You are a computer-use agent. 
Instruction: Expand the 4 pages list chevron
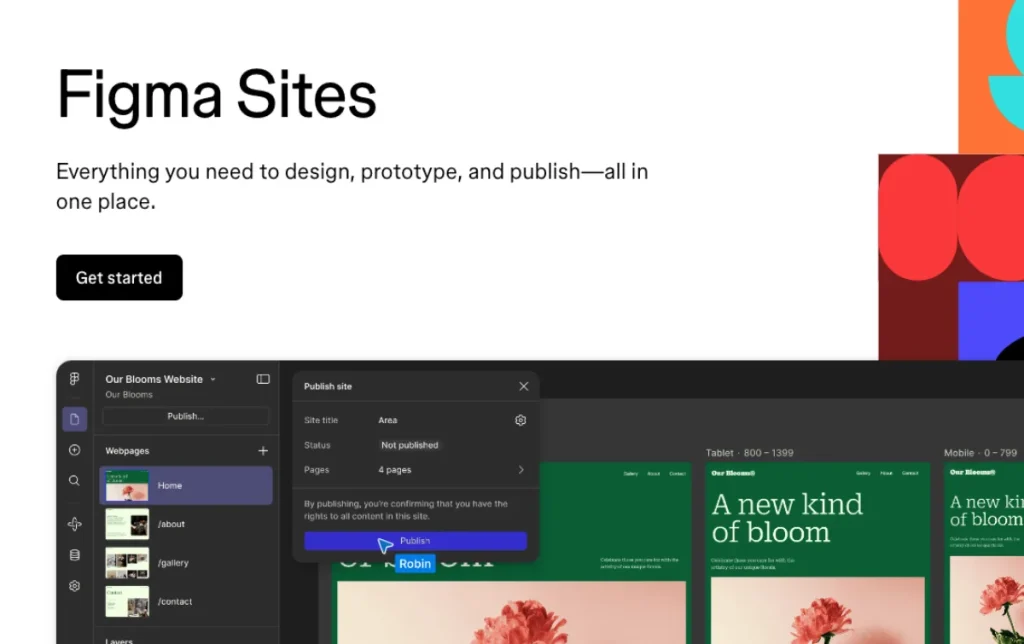pos(520,469)
